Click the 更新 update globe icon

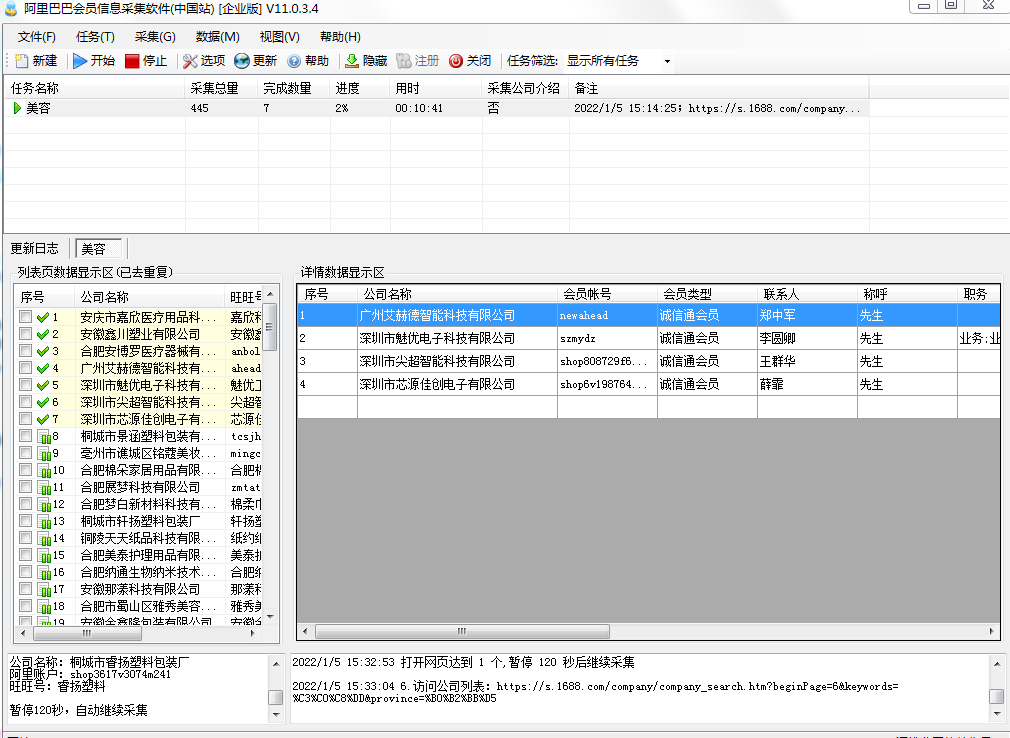[x=242, y=61]
